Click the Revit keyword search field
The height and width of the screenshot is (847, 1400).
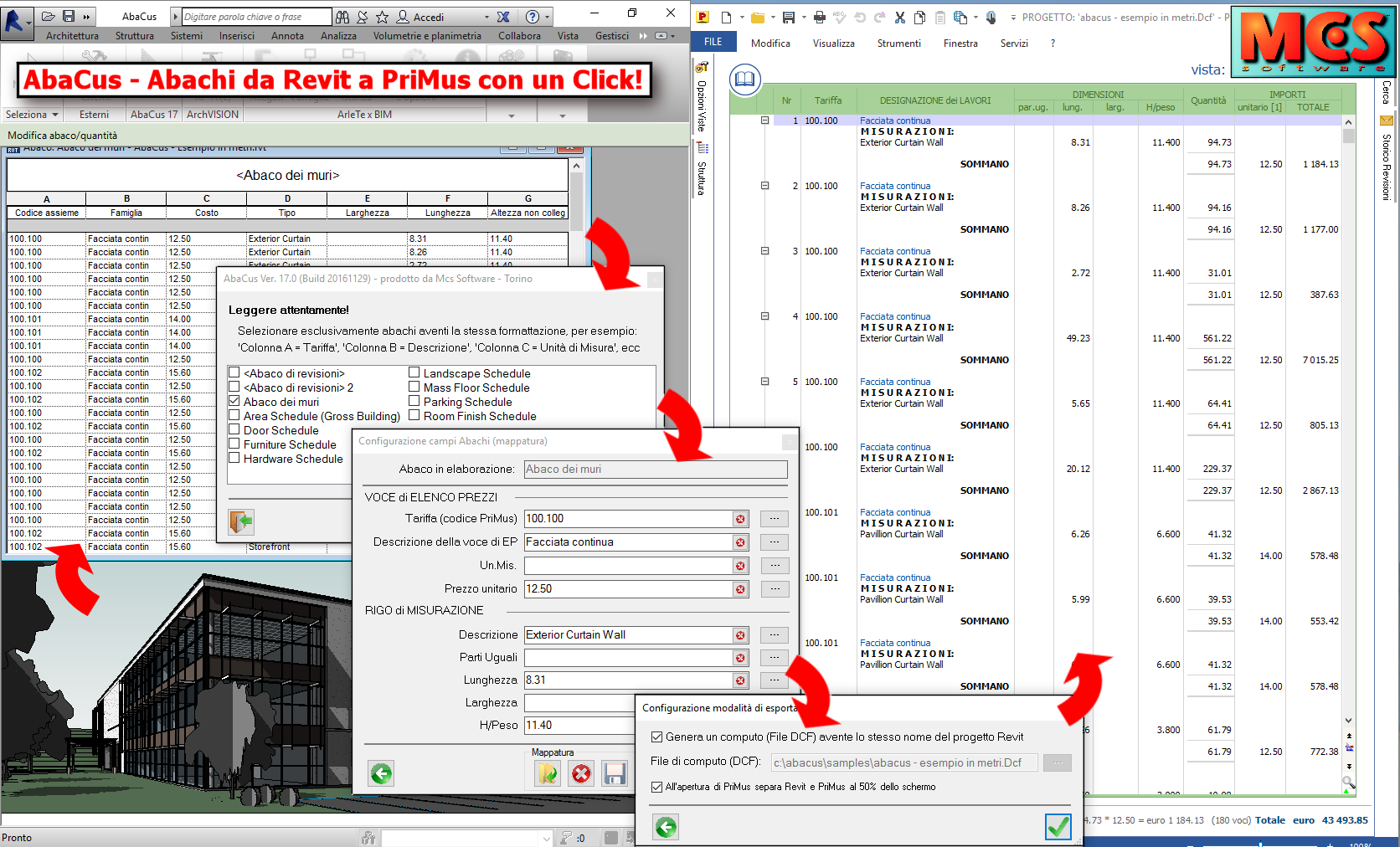point(256,17)
